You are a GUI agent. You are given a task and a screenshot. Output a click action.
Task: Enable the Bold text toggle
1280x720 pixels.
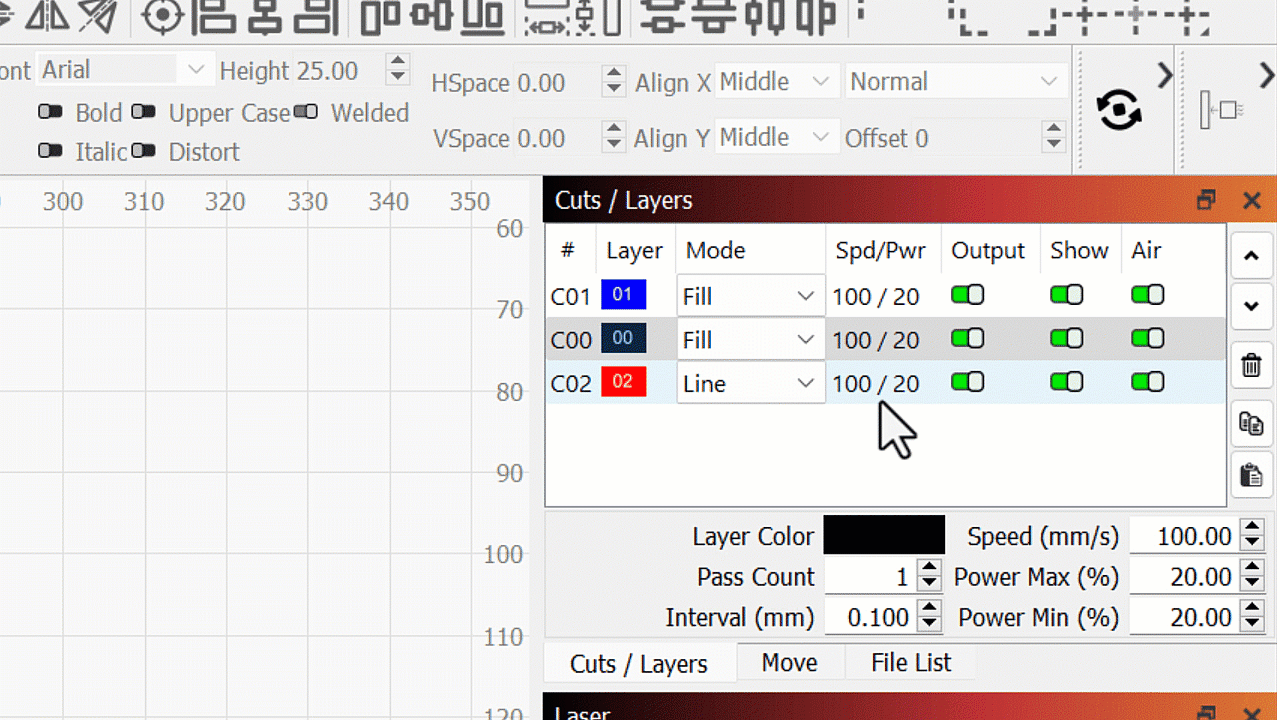point(50,112)
